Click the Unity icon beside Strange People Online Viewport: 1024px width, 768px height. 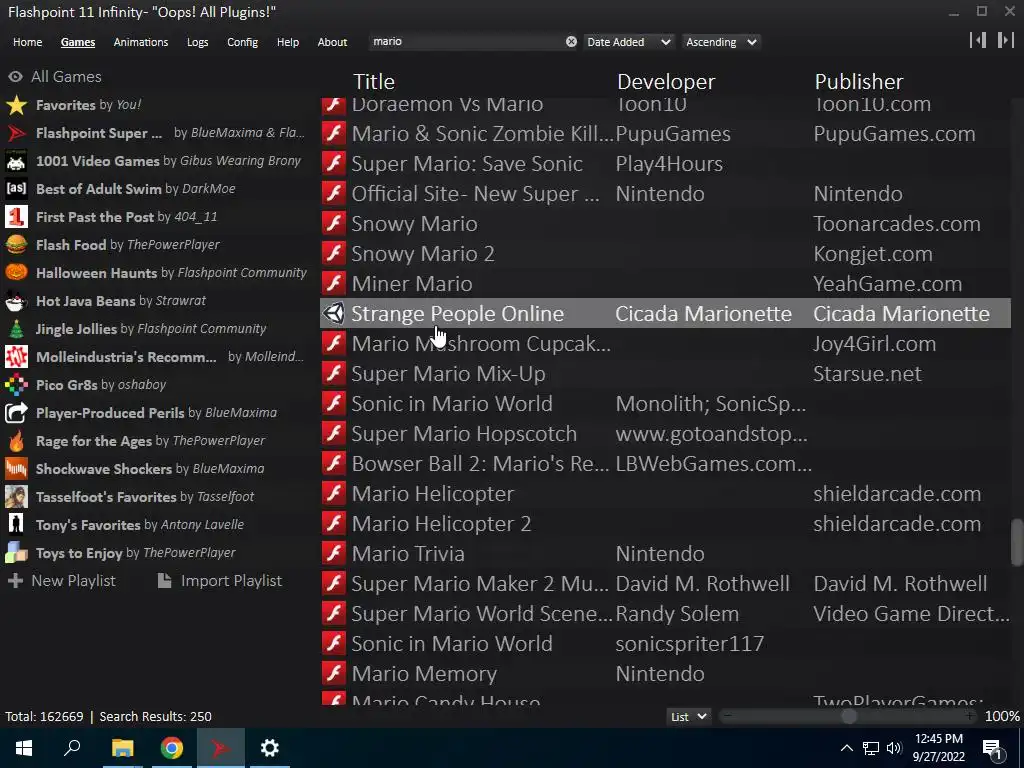334,313
